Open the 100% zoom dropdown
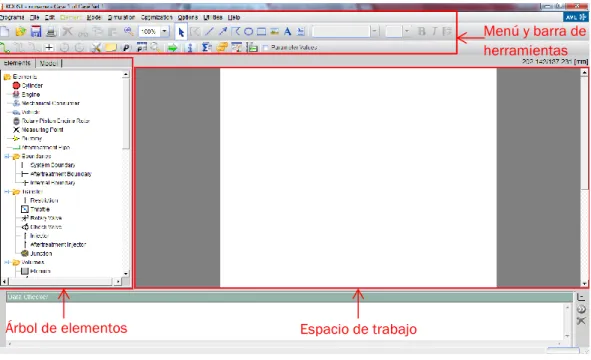Screen dimensions: 591x360 coord(165,31)
